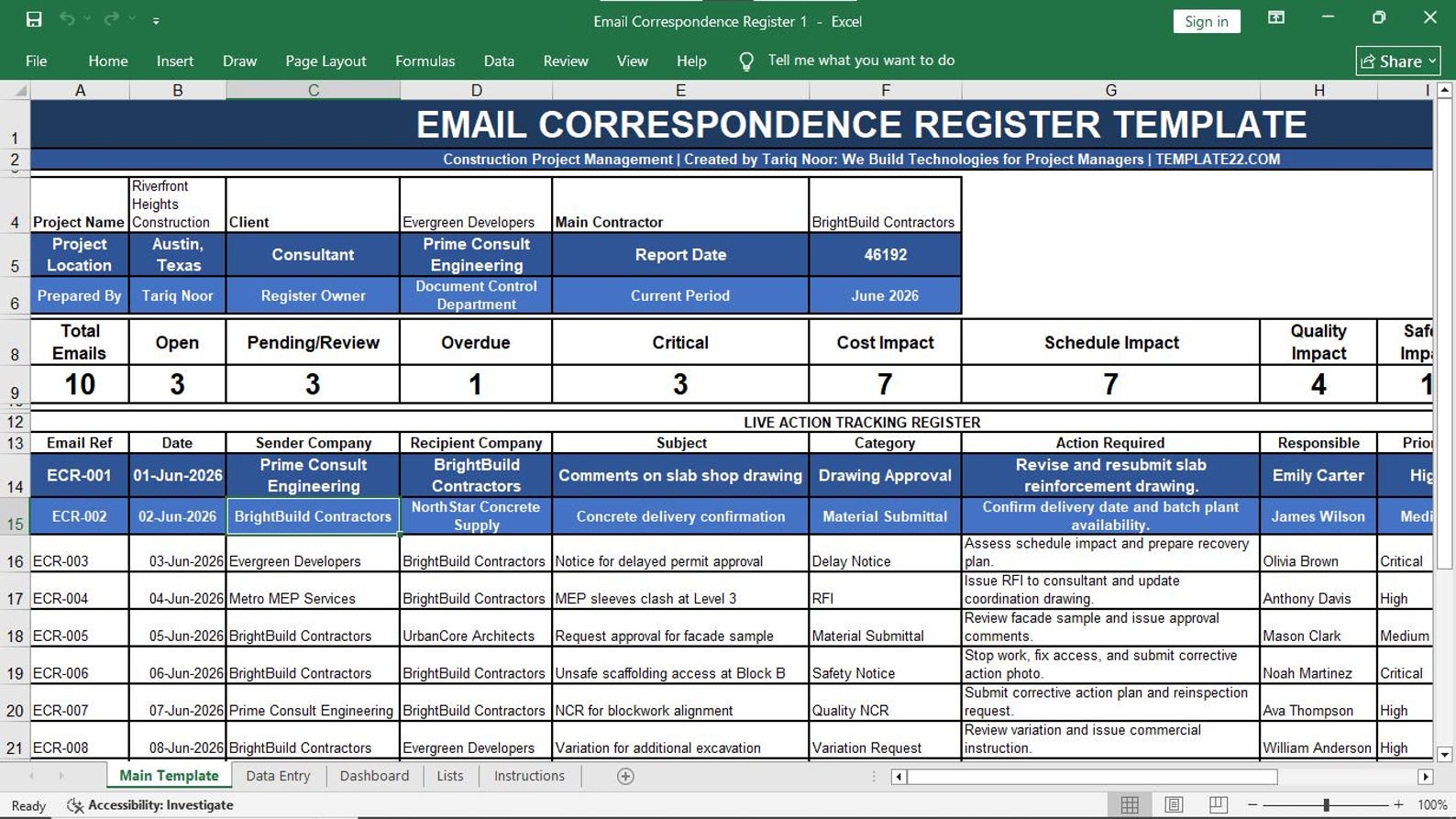Open the Help ribbon tab
The width and height of the screenshot is (1456, 819).
[691, 61]
